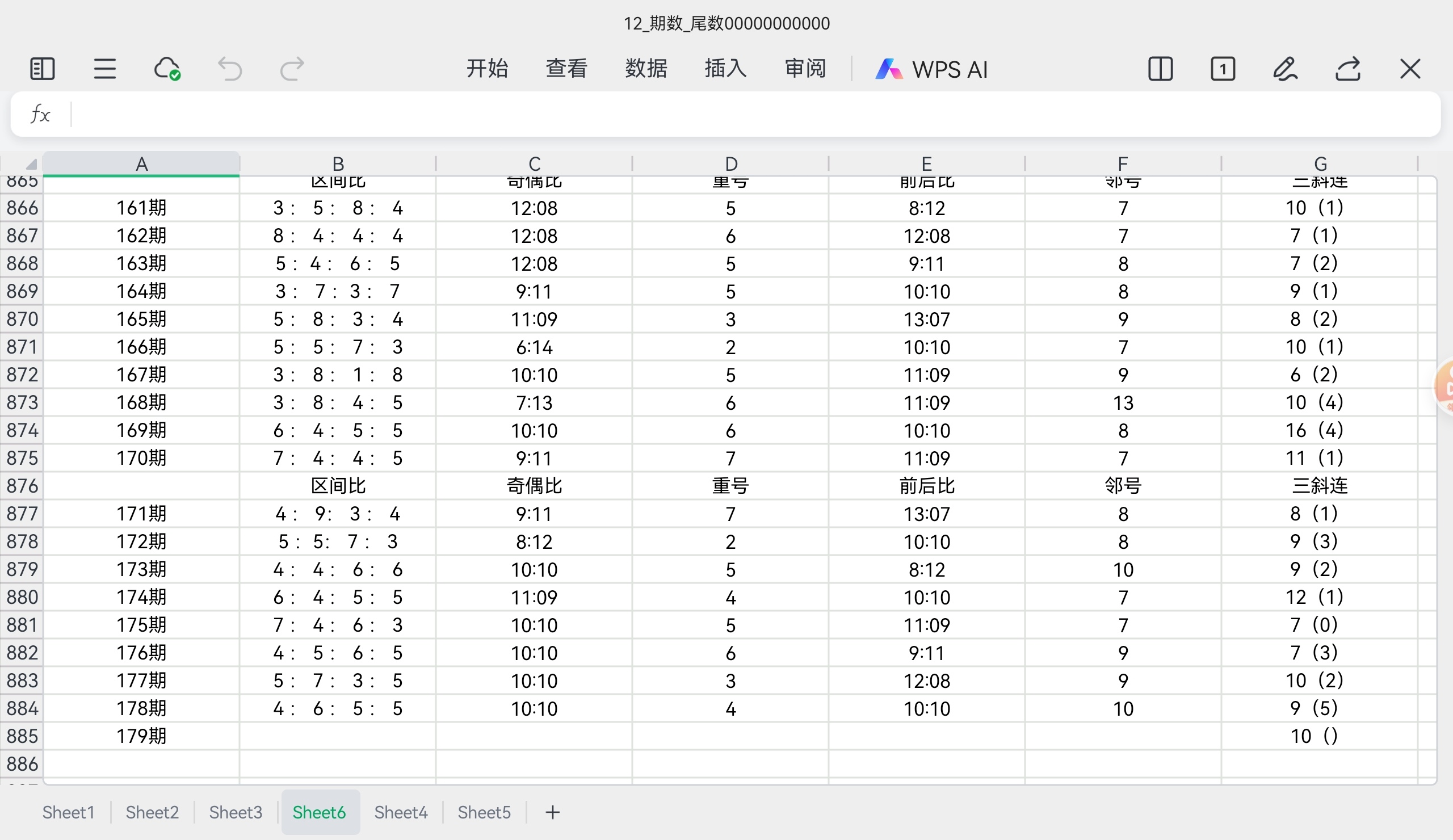The image size is (1453, 840).
Task: Close the document with X icon
Action: pos(1410,69)
